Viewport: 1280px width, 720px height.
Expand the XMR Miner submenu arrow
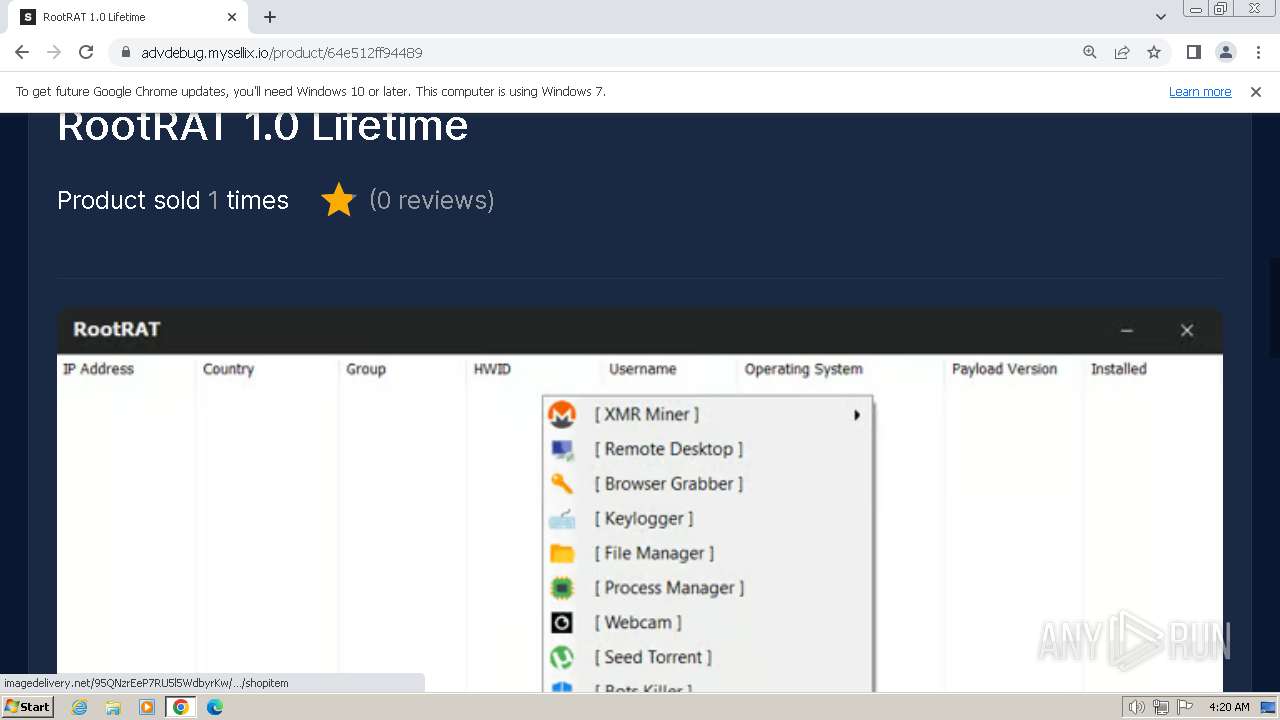tap(857, 415)
